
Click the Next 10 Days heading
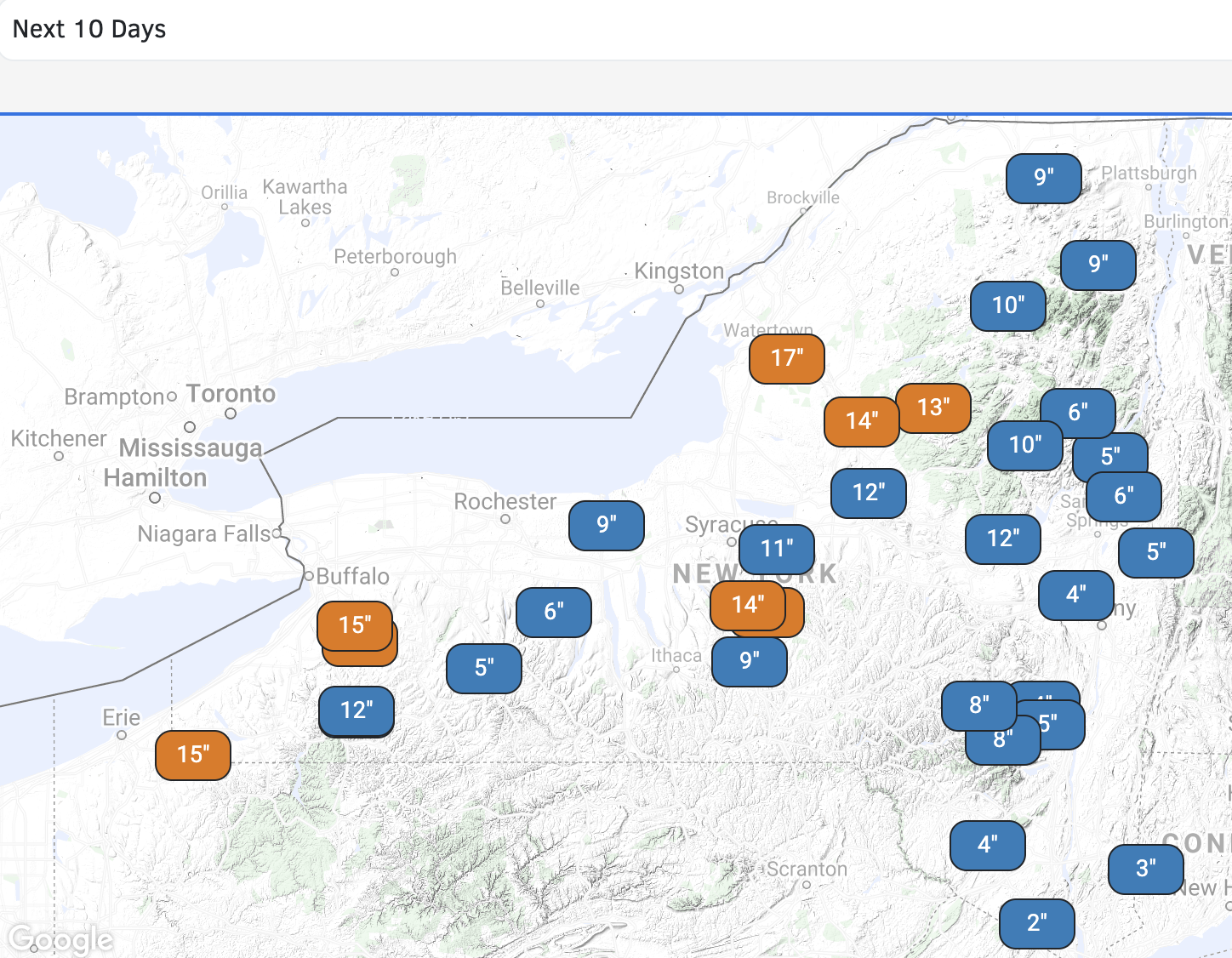click(89, 30)
